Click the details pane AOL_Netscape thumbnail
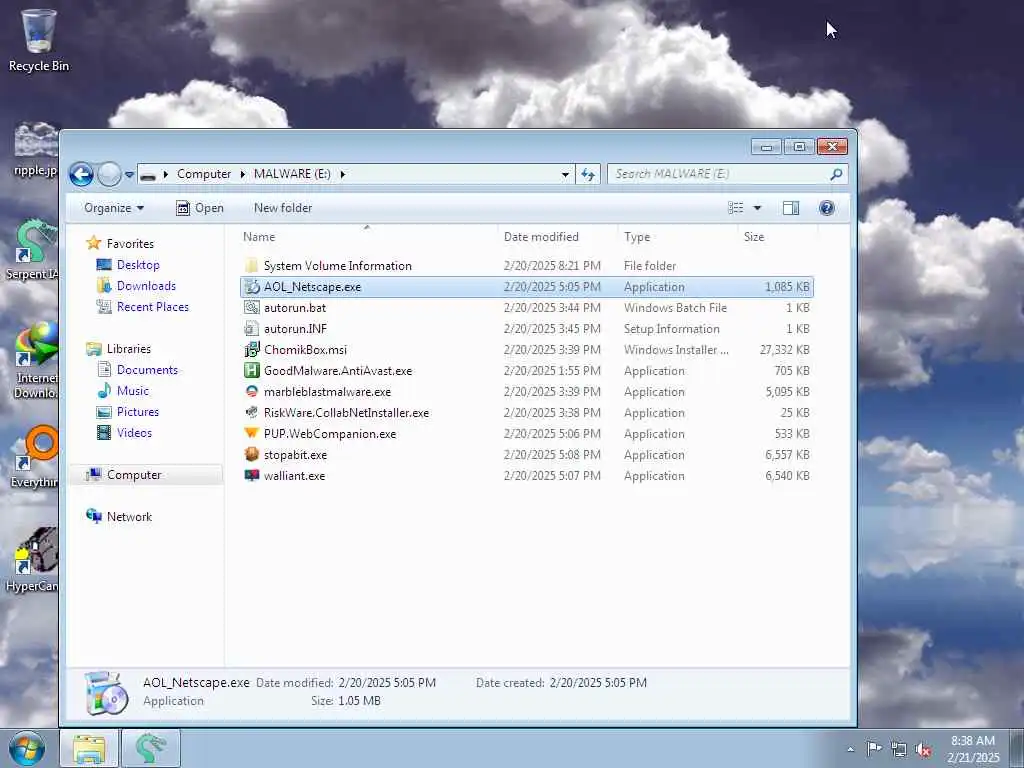1024x768 pixels. coord(106,693)
